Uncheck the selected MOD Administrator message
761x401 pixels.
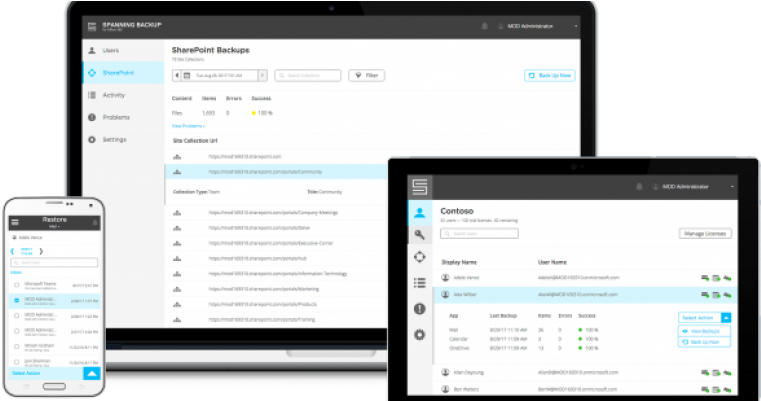tap(17, 301)
